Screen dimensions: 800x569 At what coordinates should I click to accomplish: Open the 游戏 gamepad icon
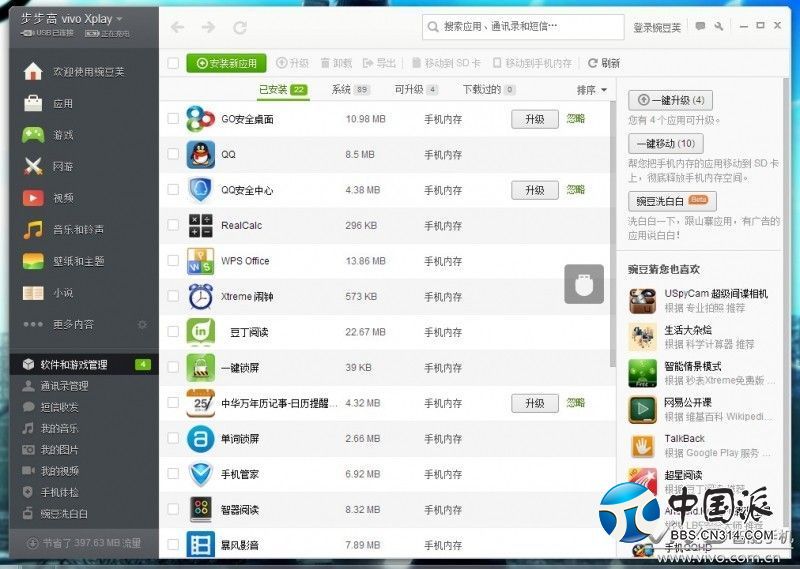click(33, 135)
